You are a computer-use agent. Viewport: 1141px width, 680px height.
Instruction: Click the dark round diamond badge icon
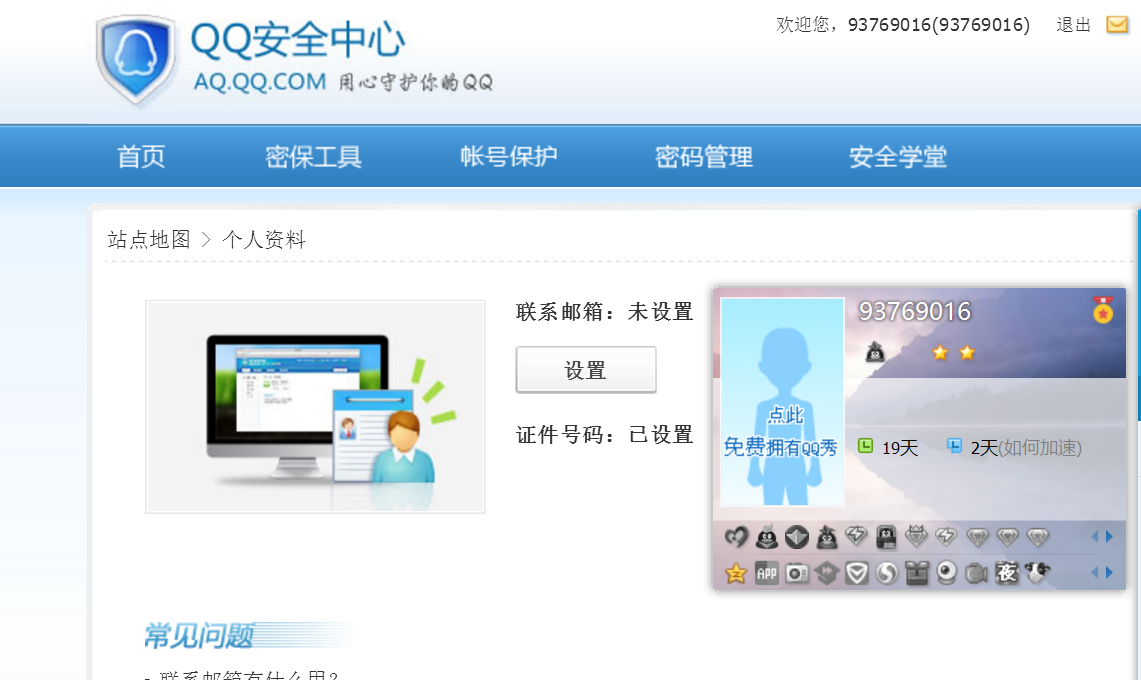(797, 537)
